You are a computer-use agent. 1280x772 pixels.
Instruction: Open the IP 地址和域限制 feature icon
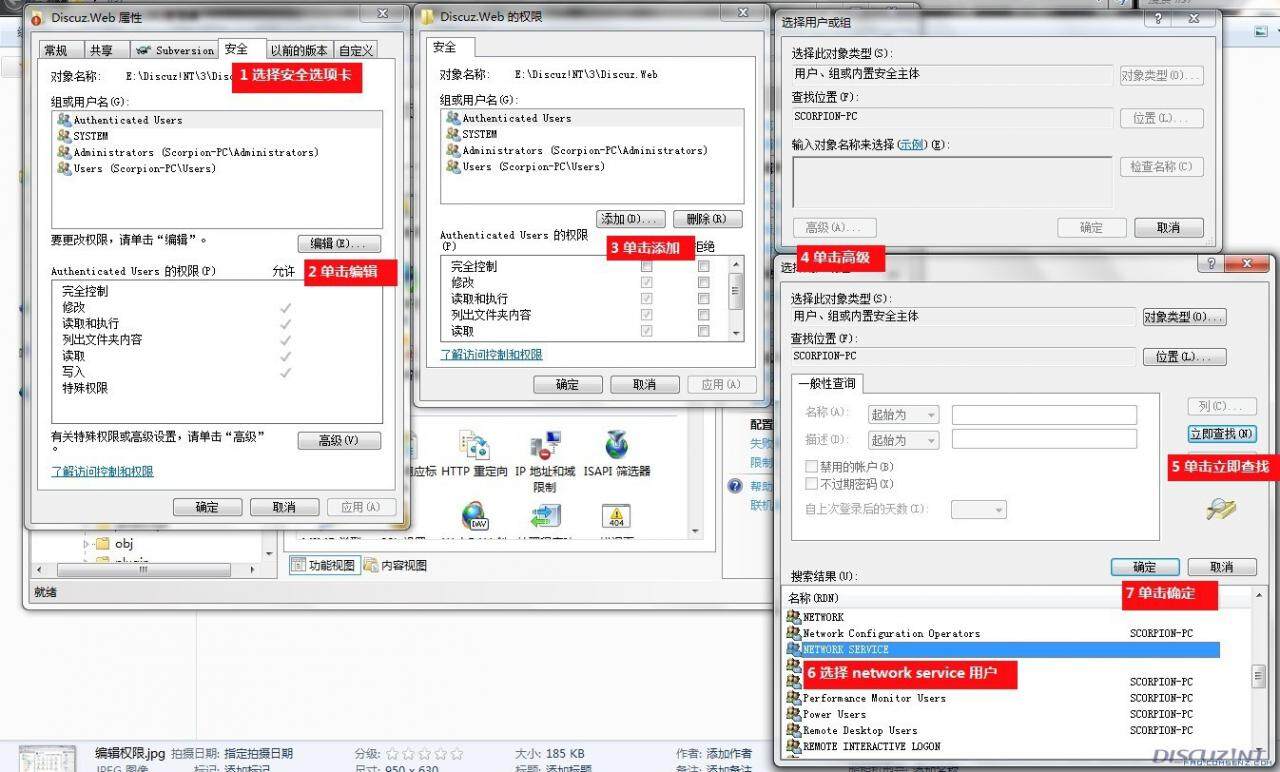point(545,444)
